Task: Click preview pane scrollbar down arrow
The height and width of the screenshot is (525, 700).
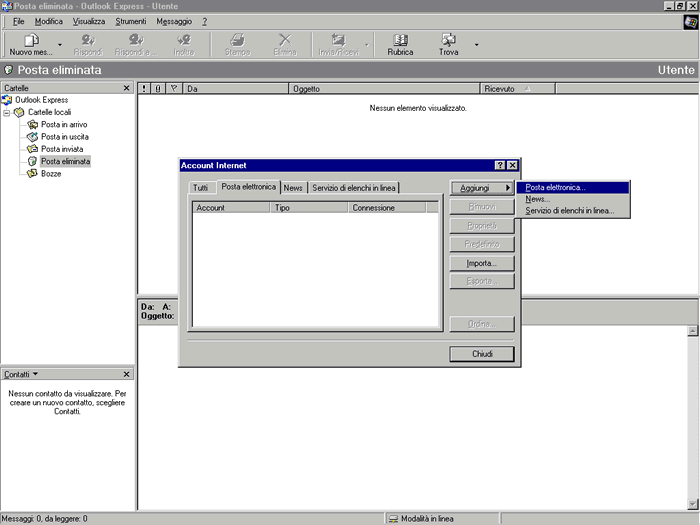Action: click(x=692, y=504)
